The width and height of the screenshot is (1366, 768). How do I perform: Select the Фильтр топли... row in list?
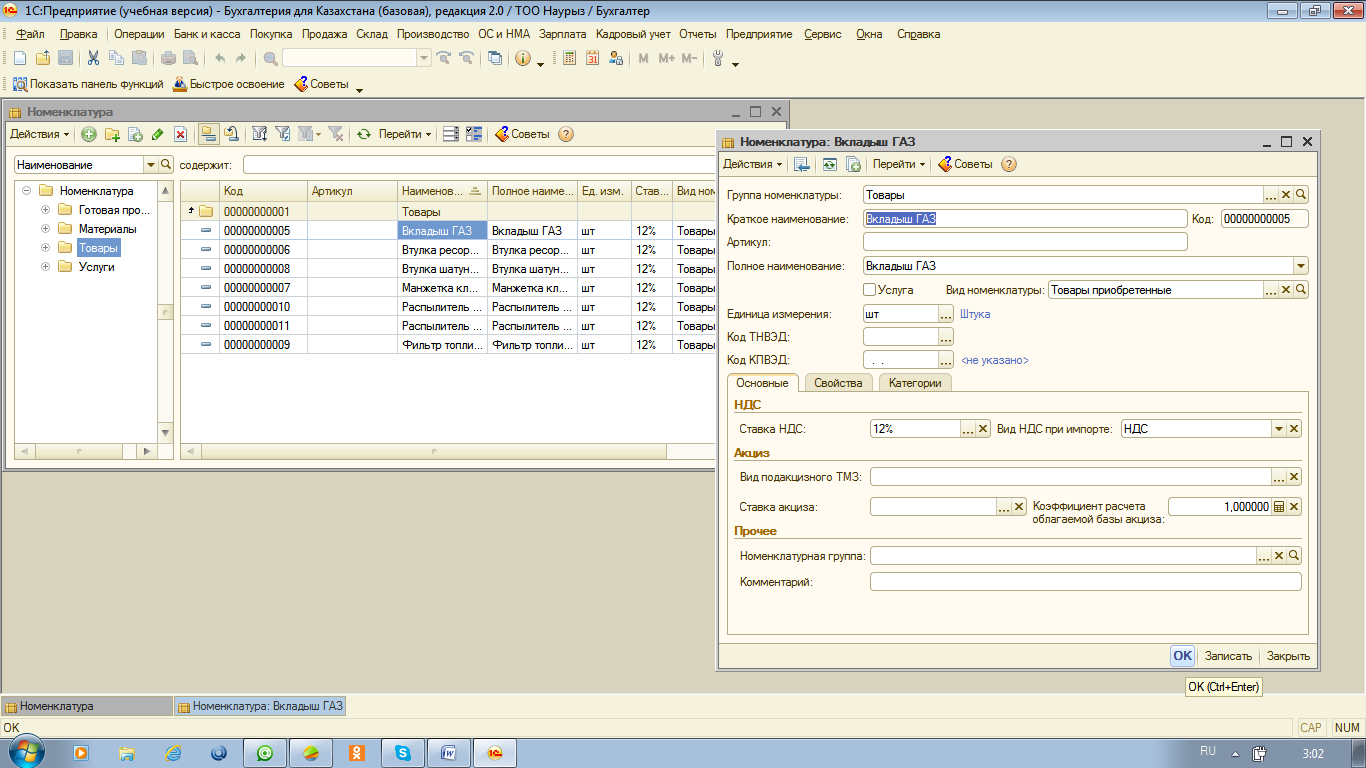448,345
